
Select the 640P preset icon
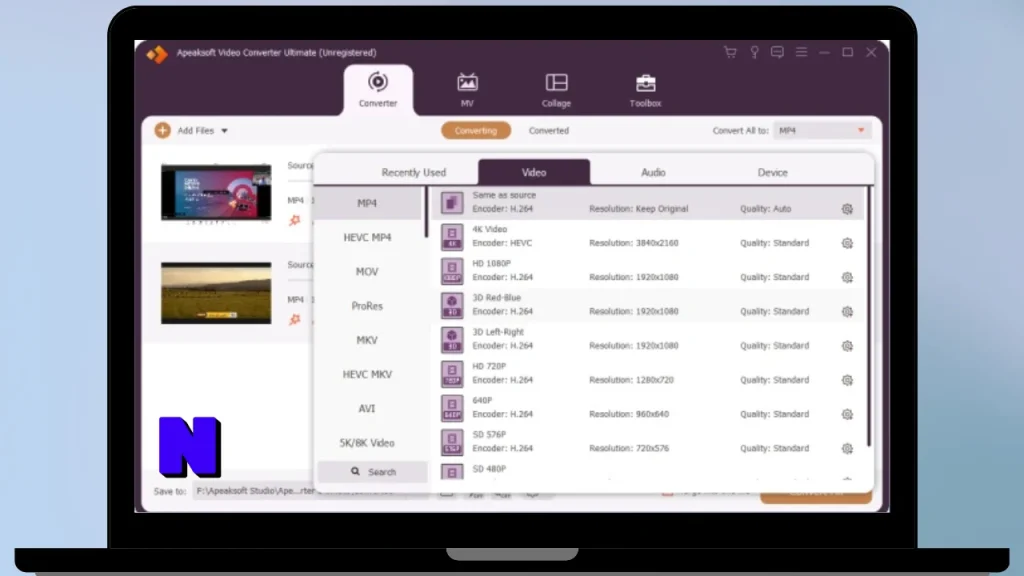coord(452,408)
